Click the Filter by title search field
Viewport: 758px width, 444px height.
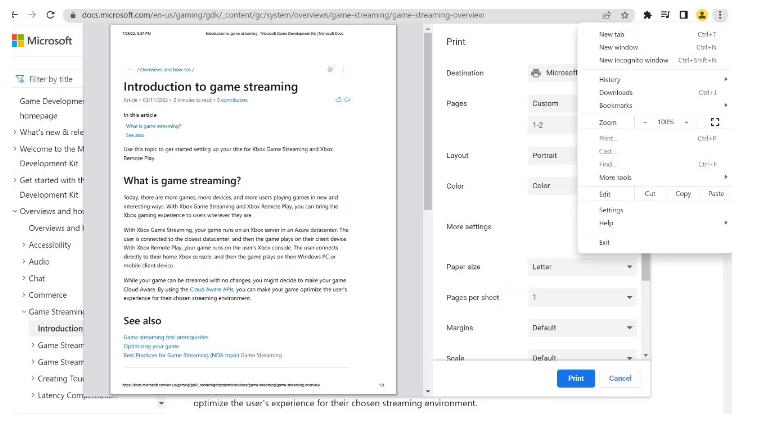(x=48, y=79)
